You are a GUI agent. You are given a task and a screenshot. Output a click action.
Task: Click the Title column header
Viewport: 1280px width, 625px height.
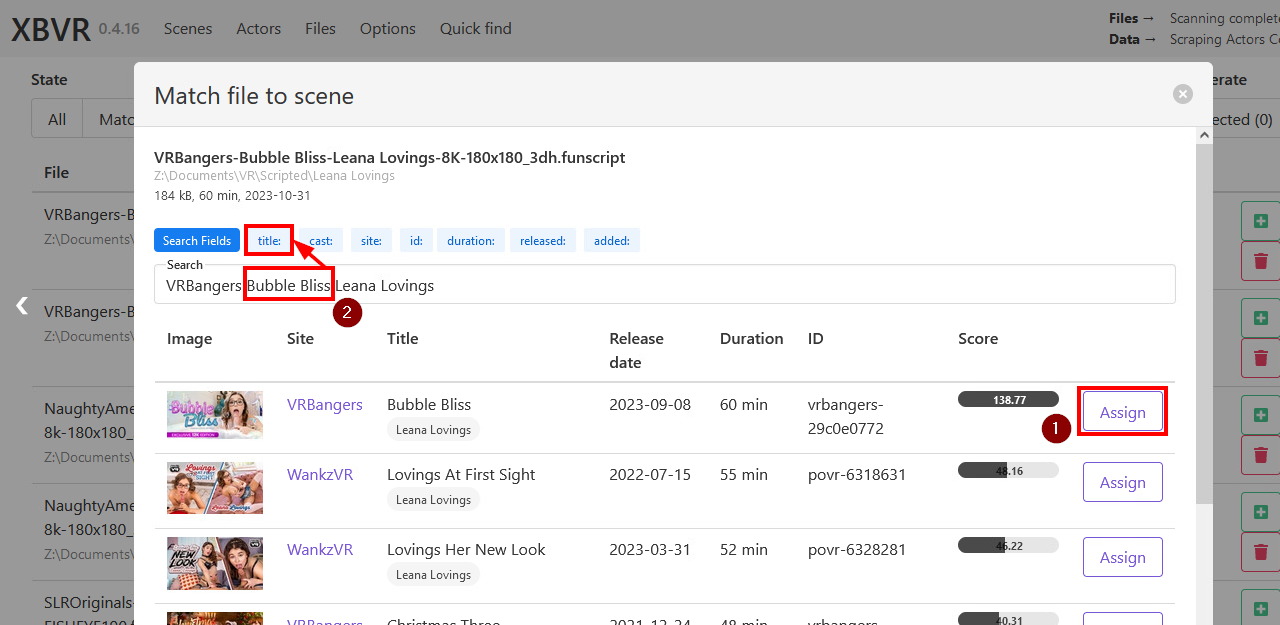tap(403, 338)
